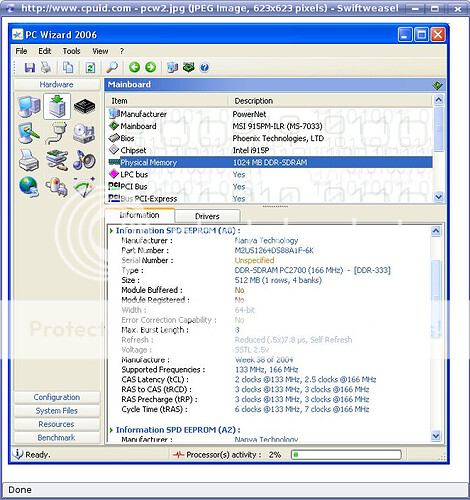Select the Drives disk icon
Image resolution: width=470 pixels, height=500 pixels.
(84, 133)
